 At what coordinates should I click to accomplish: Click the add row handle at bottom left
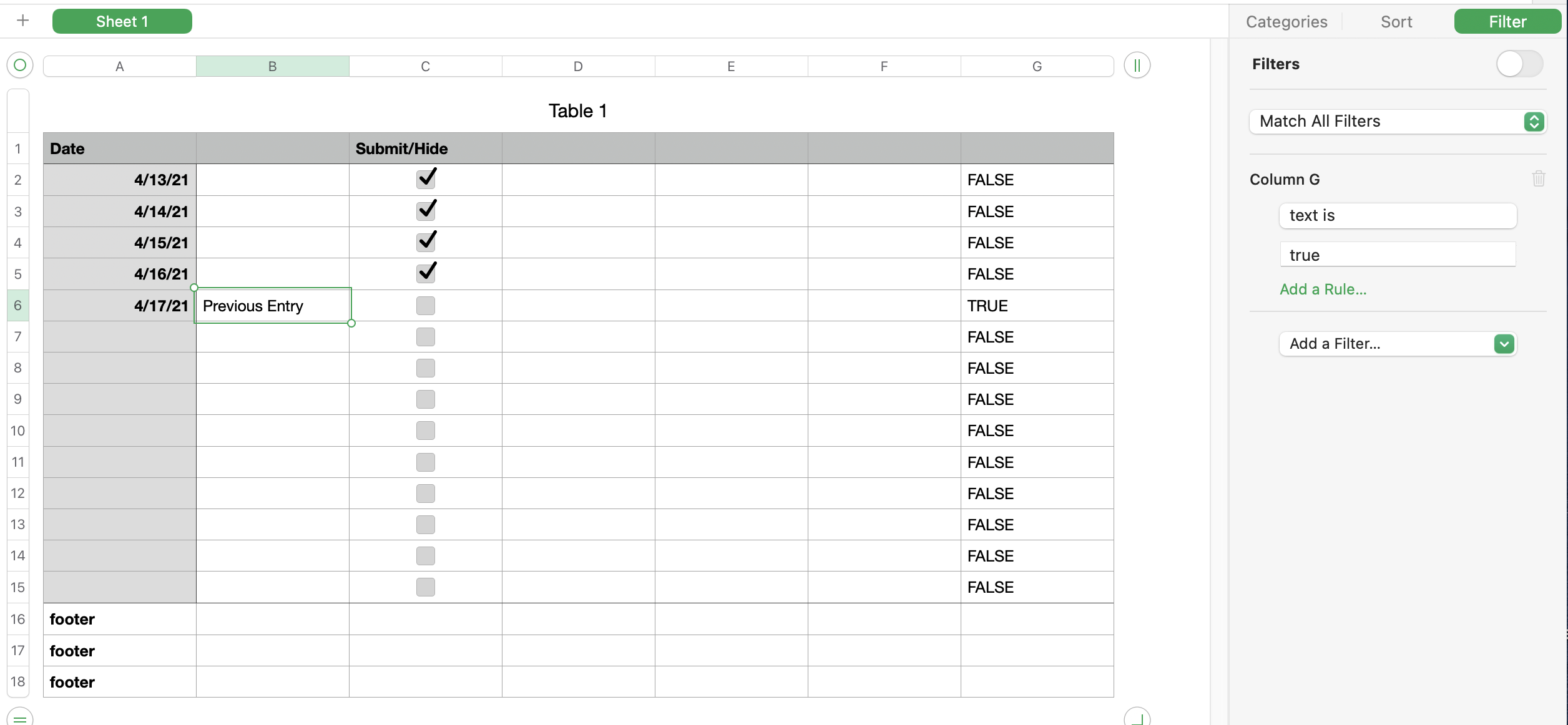[x=20, y=718]
